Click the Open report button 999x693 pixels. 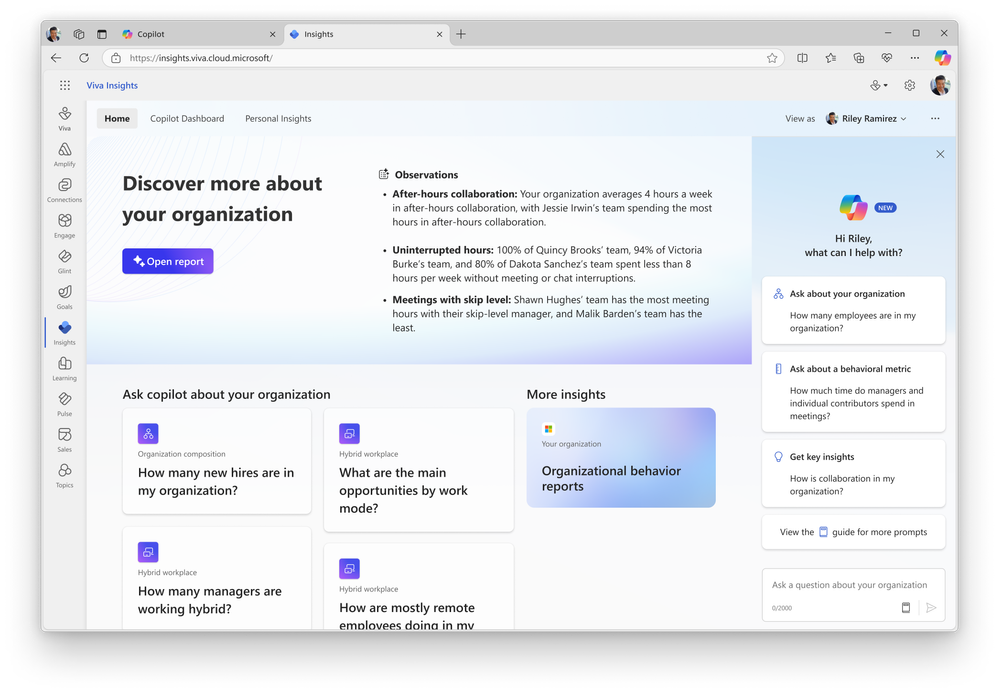pyautogui.click(x=168, y=261)
